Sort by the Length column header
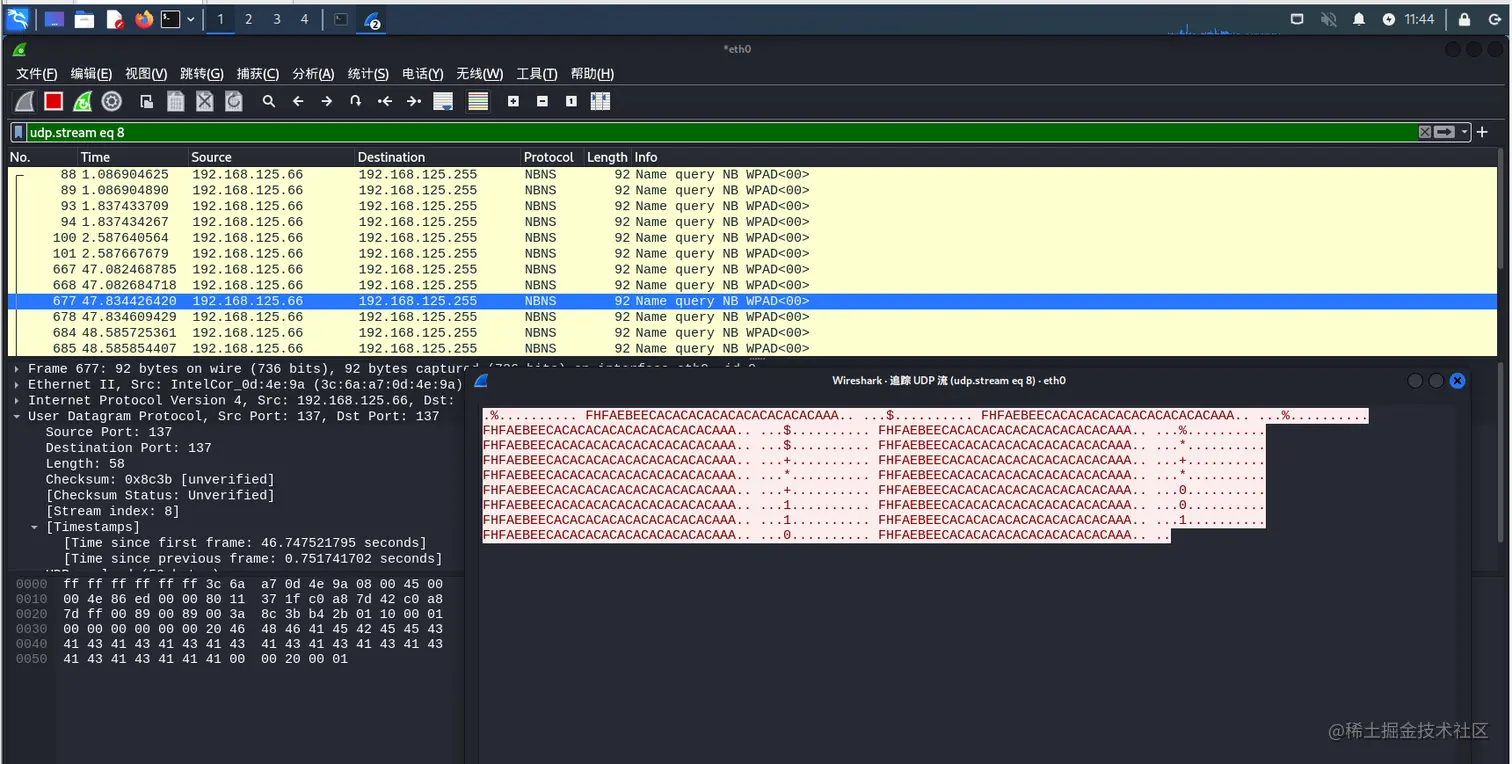1512x764 pixels. [607, 157]
